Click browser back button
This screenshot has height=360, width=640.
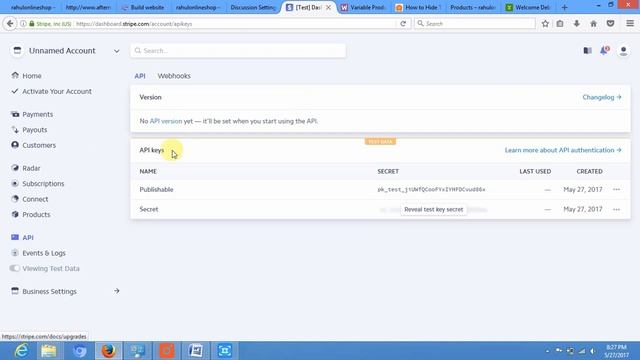click(x=10, y=24)
